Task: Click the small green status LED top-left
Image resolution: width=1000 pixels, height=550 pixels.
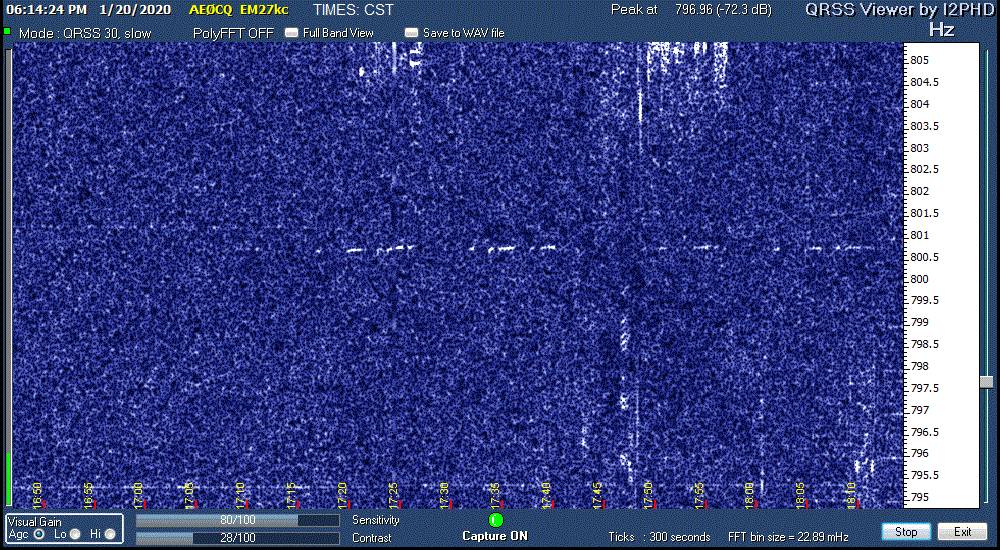Action: click(x=7, y=31)
